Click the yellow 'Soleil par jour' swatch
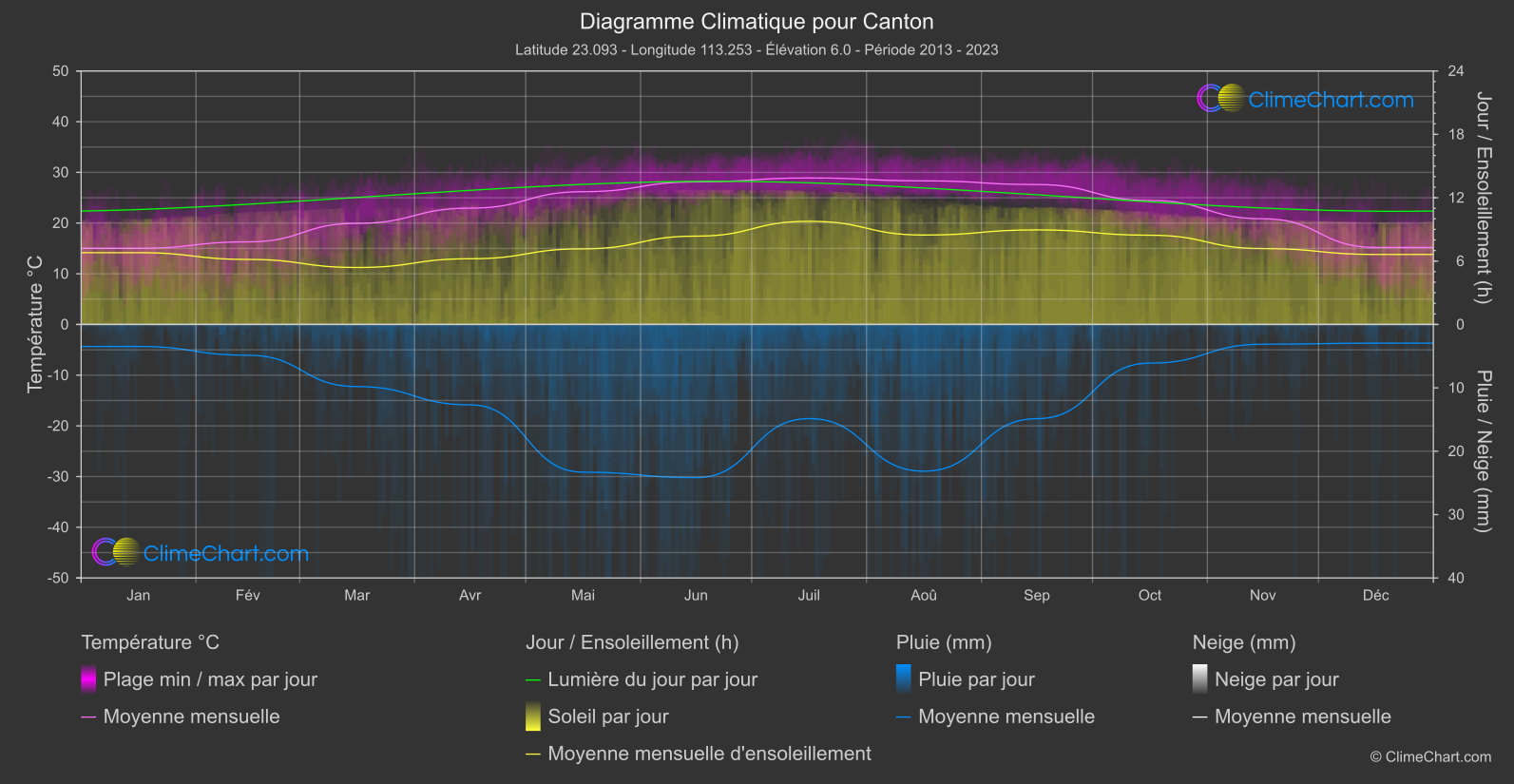The image size is (1514, 784). 533,716
